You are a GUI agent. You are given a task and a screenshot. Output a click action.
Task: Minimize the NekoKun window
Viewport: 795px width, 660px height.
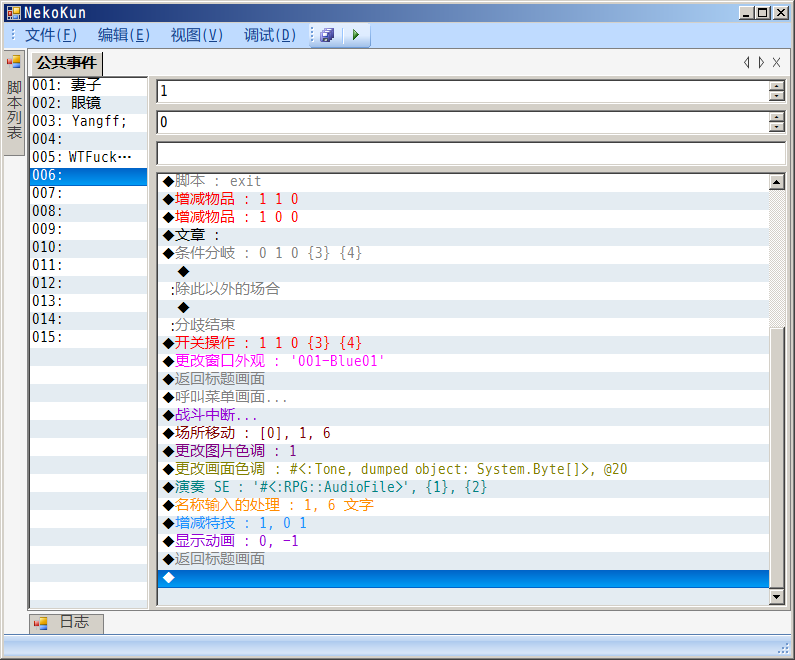tap(746, 13)
